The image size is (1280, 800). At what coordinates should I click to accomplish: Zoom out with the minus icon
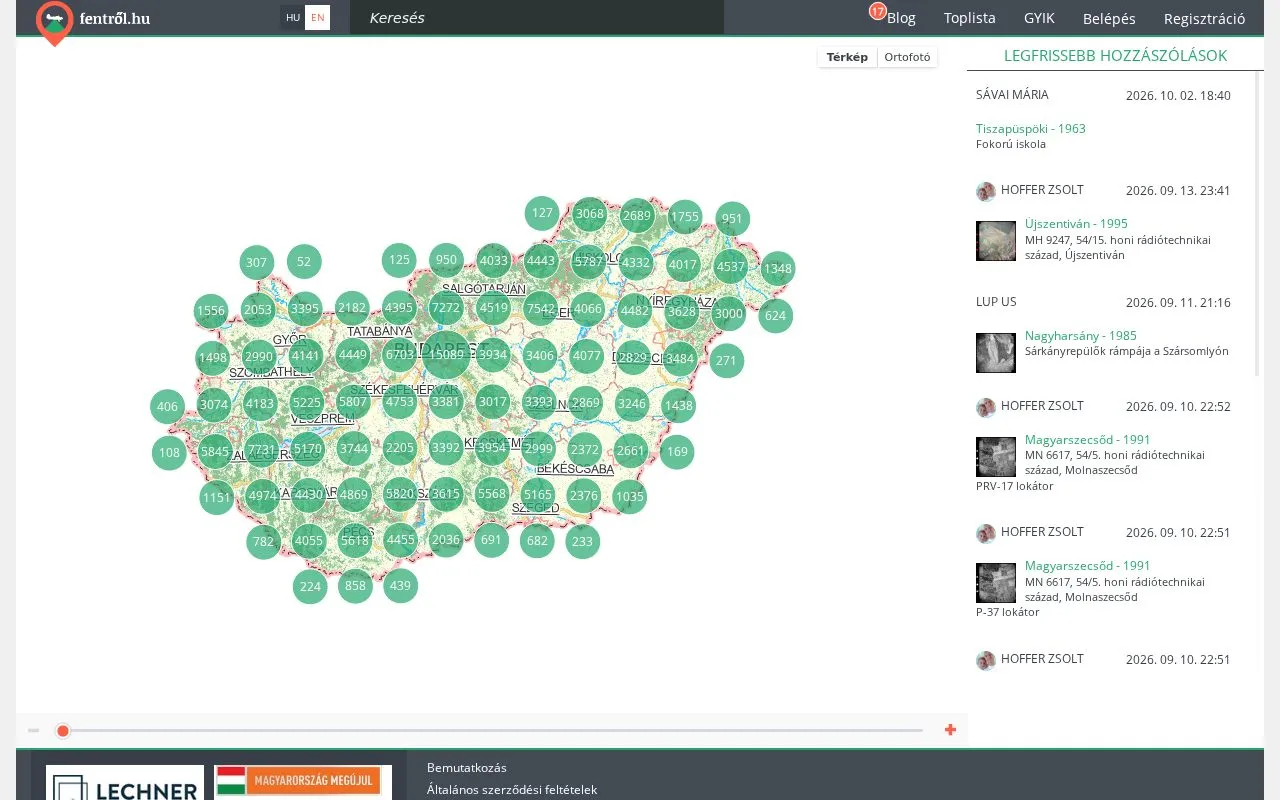pos(33,730)
